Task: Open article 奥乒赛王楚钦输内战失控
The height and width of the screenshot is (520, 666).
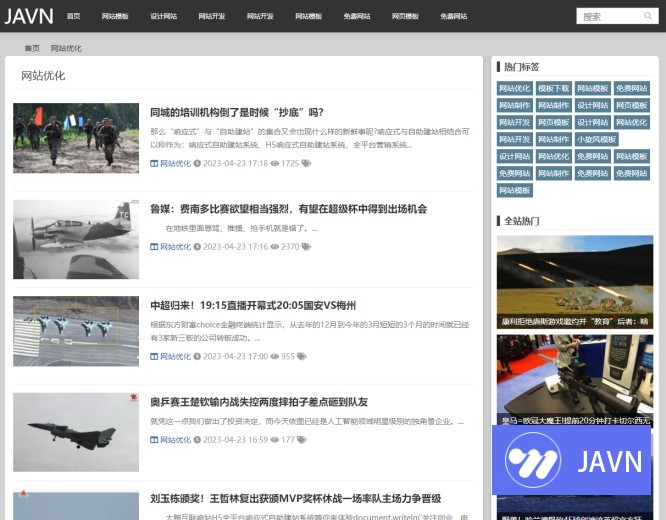Action: pos(259,402)
